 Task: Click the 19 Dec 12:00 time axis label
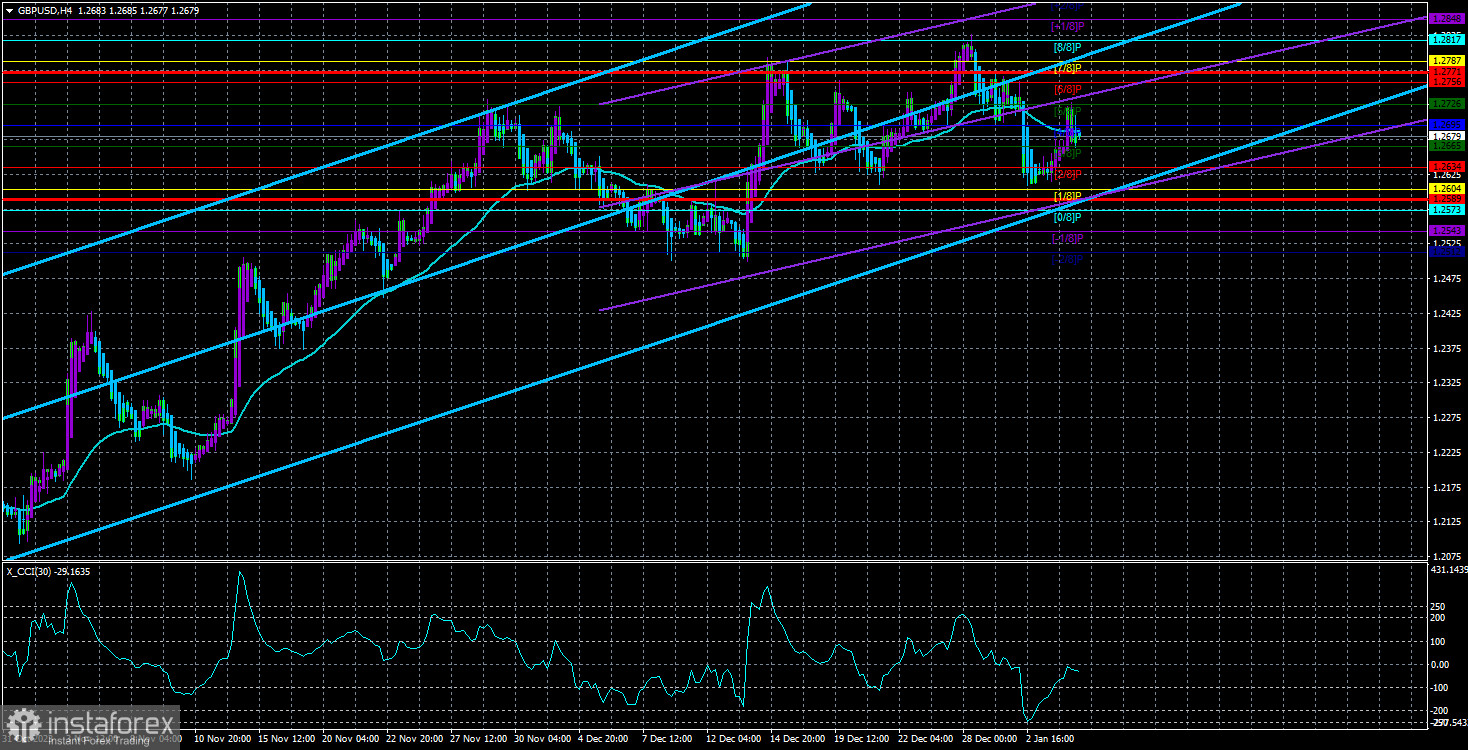(x=862, y=739)
